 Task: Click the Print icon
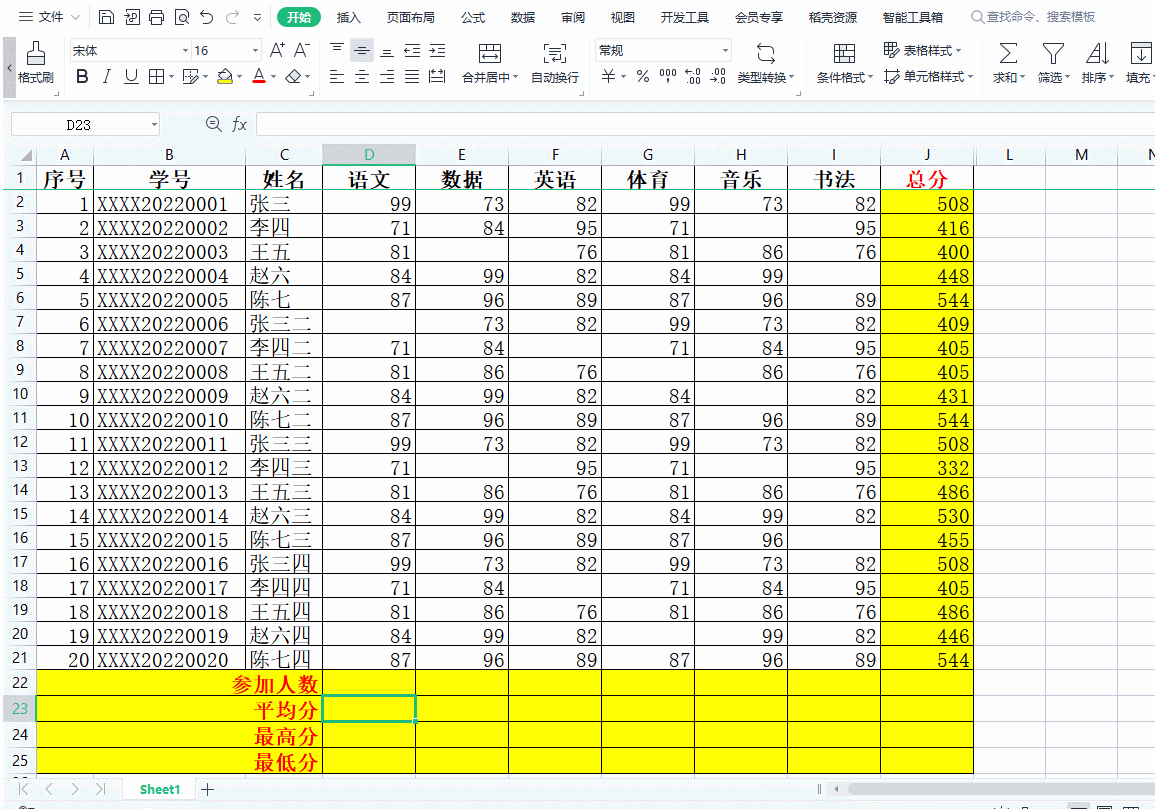pyautogui.click(x=156, y=17)
